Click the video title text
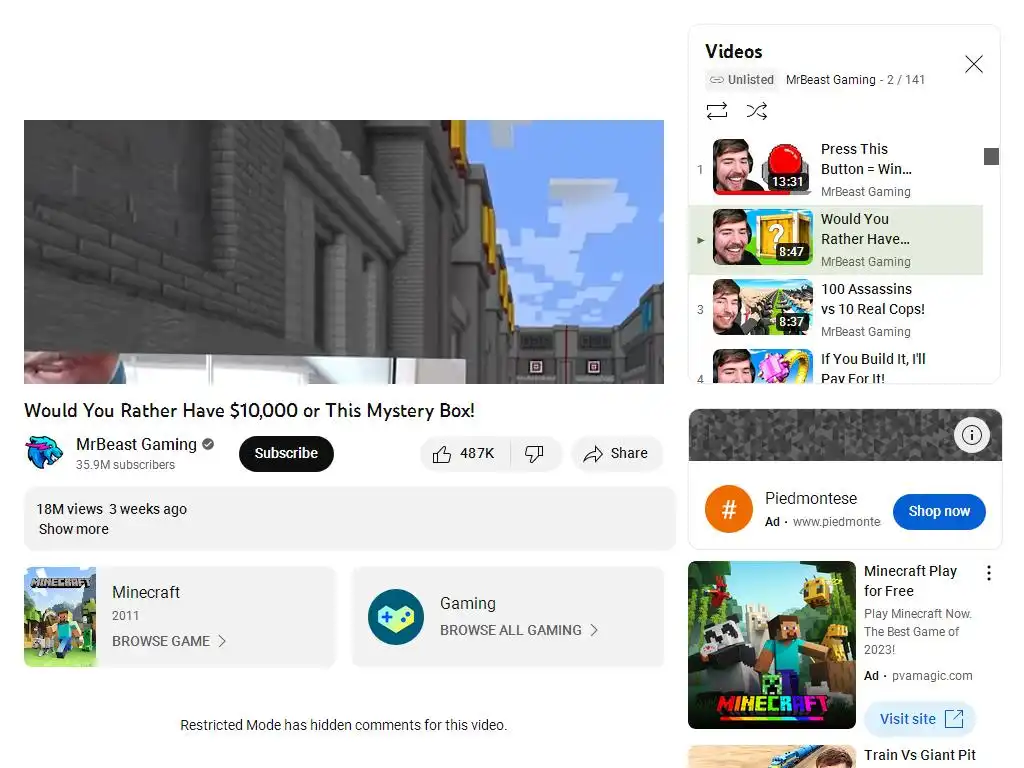The width and height of the screenshot is (1024, 768). point(249,411)
